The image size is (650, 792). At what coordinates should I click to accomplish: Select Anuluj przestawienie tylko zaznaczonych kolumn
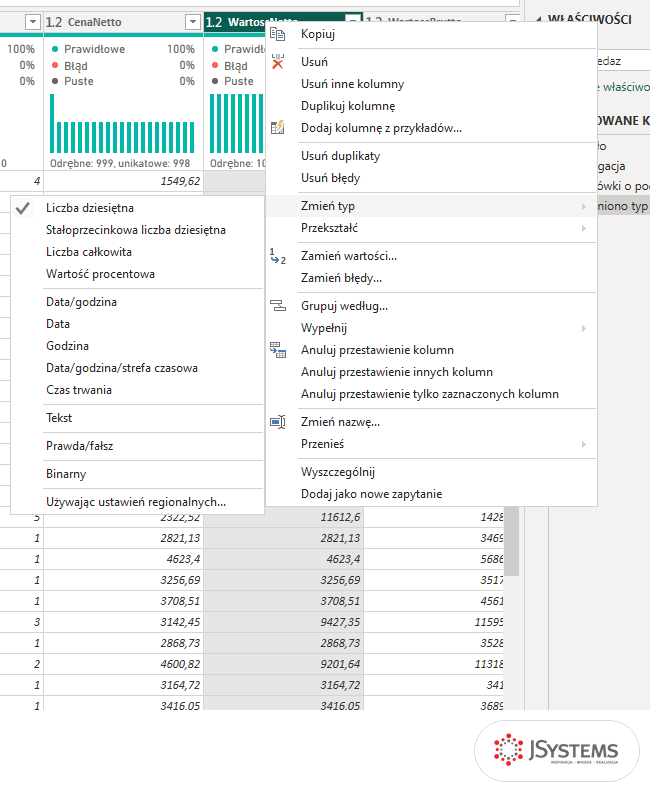431,394
